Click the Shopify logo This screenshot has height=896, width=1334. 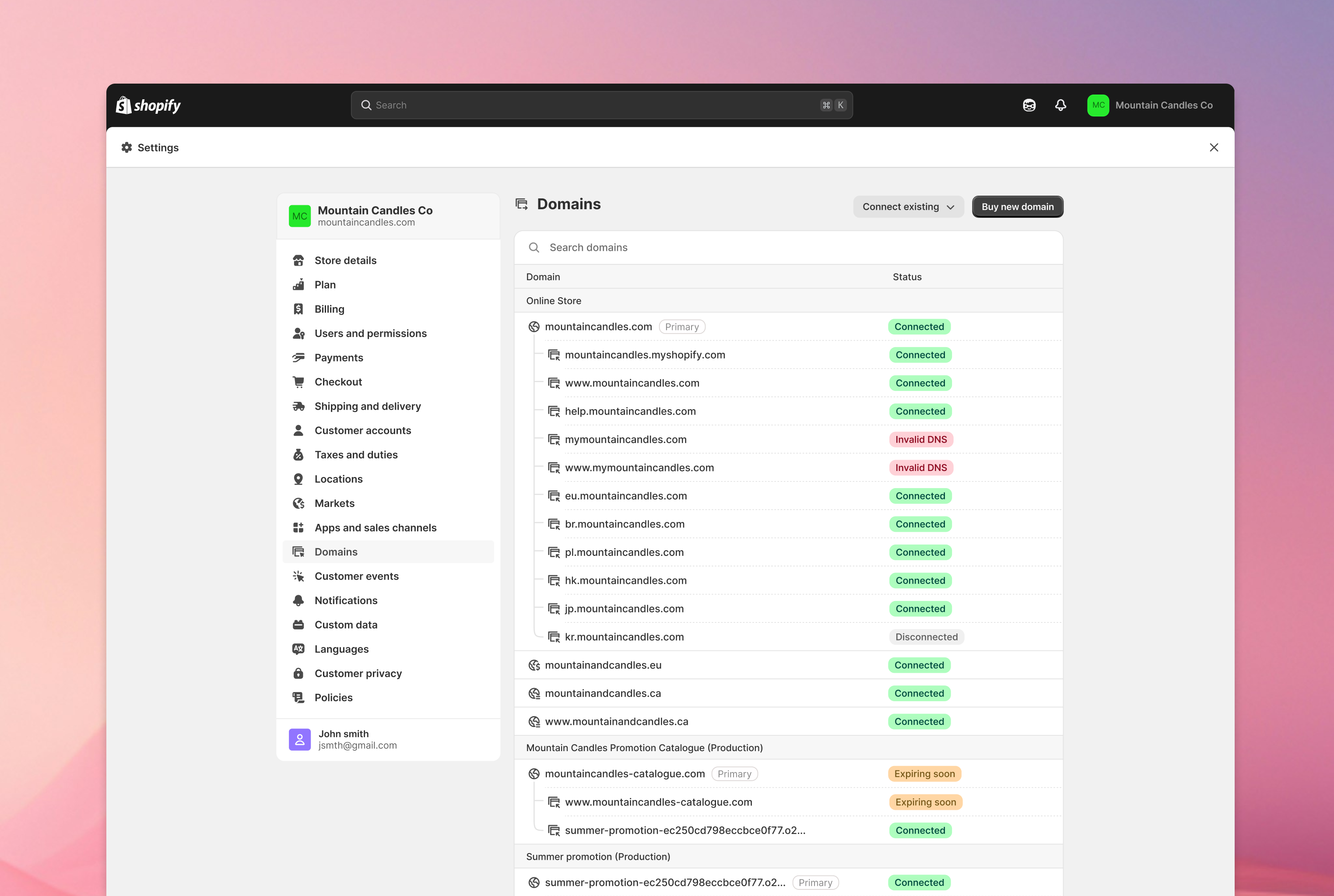click(x=148, y=105)
